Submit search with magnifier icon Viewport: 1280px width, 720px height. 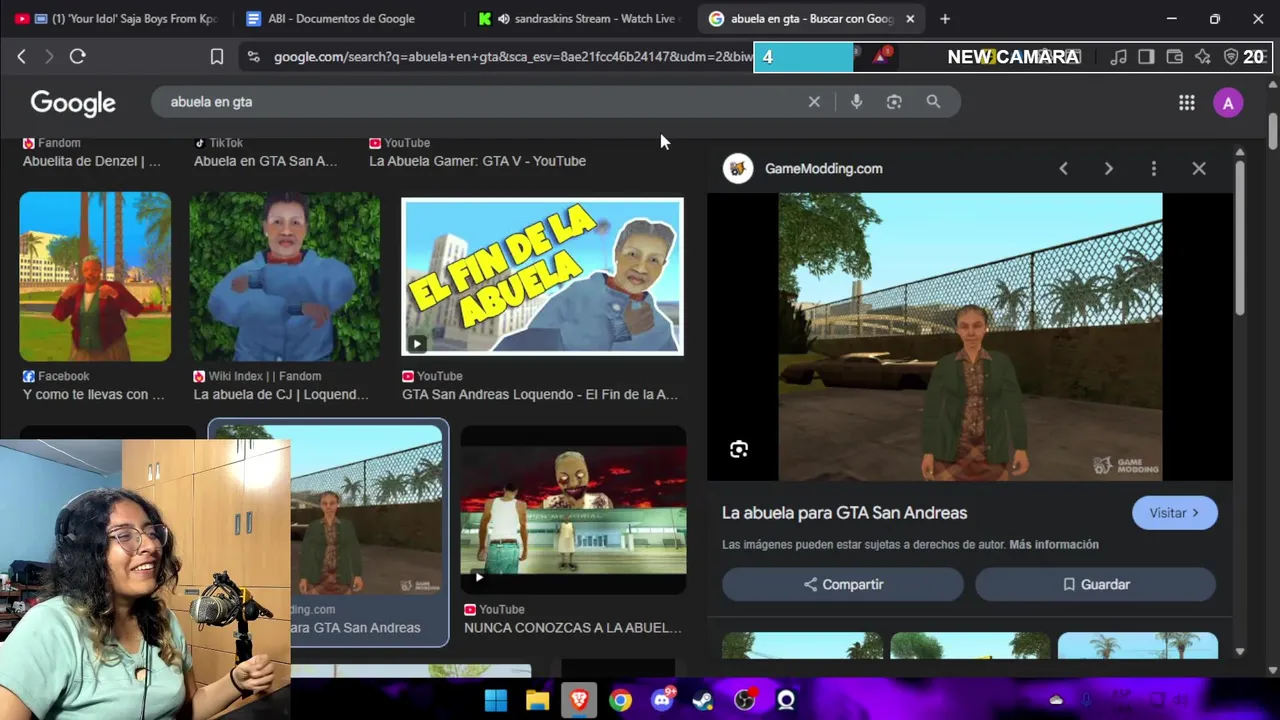[933, 102]
